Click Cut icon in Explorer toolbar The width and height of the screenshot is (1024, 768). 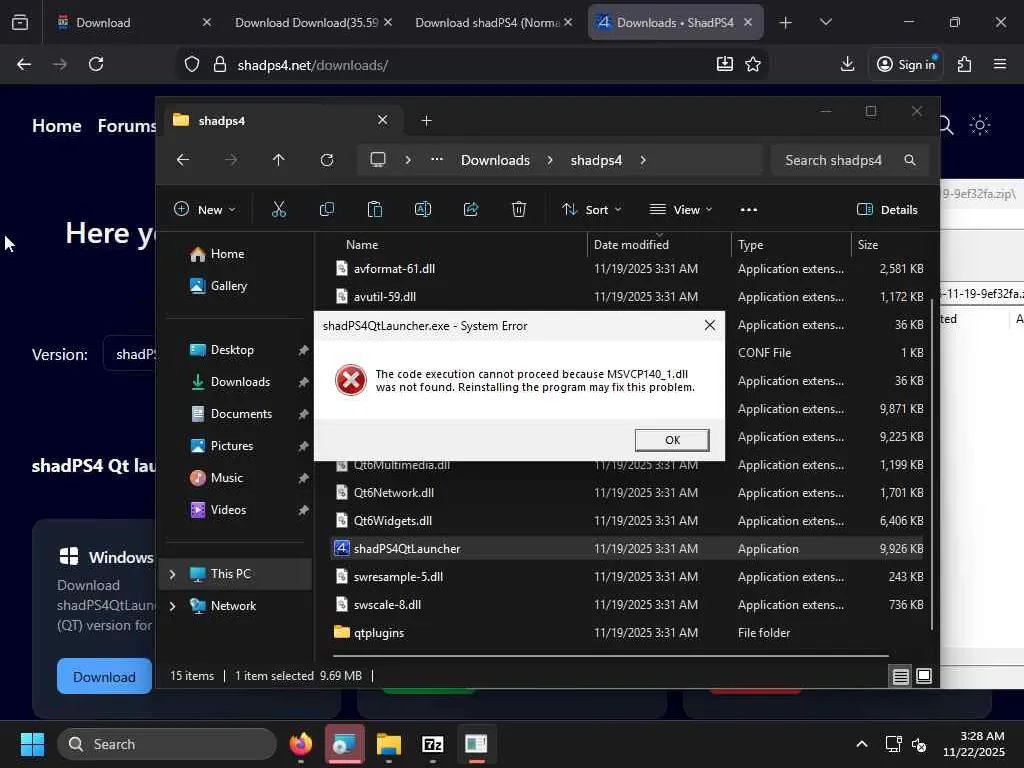pos(279,210)
